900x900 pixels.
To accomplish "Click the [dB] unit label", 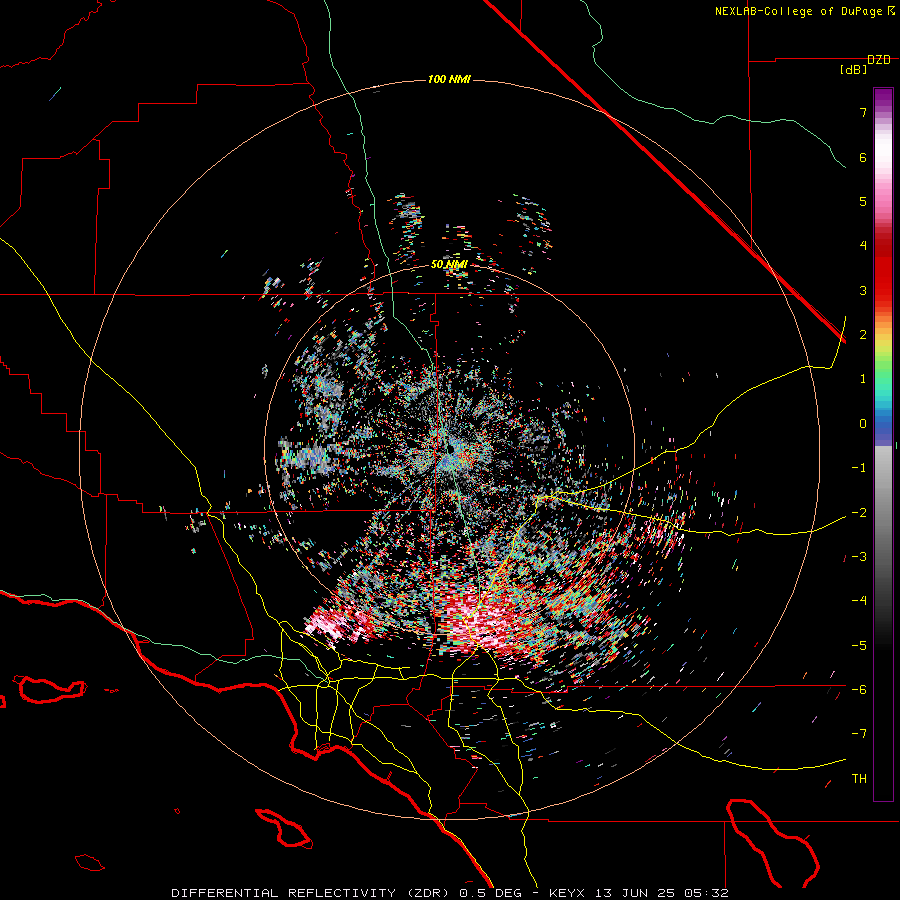I will (854, 70).
